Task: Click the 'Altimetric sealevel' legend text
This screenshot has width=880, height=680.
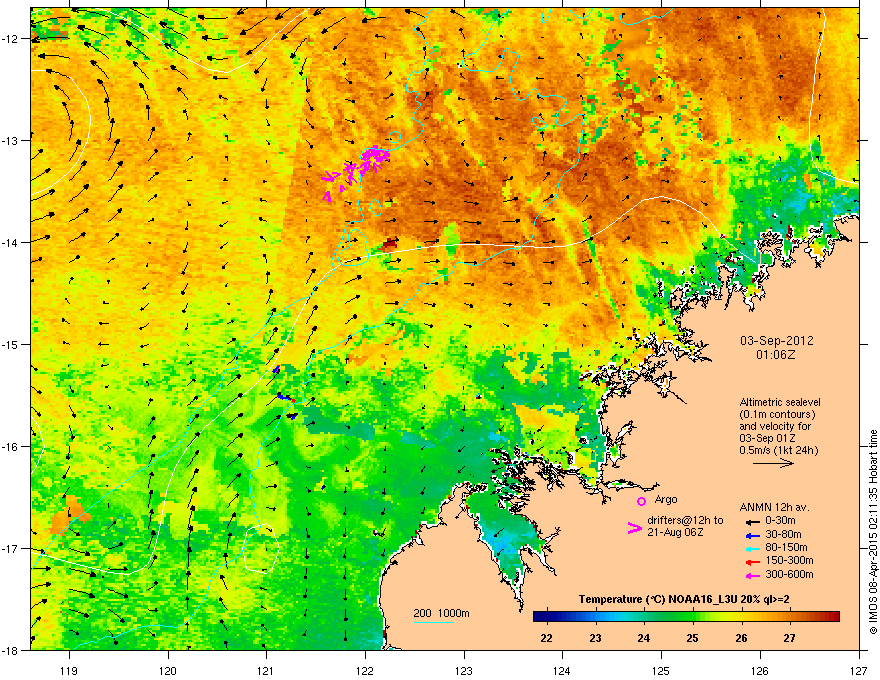Action: point(780,402)
